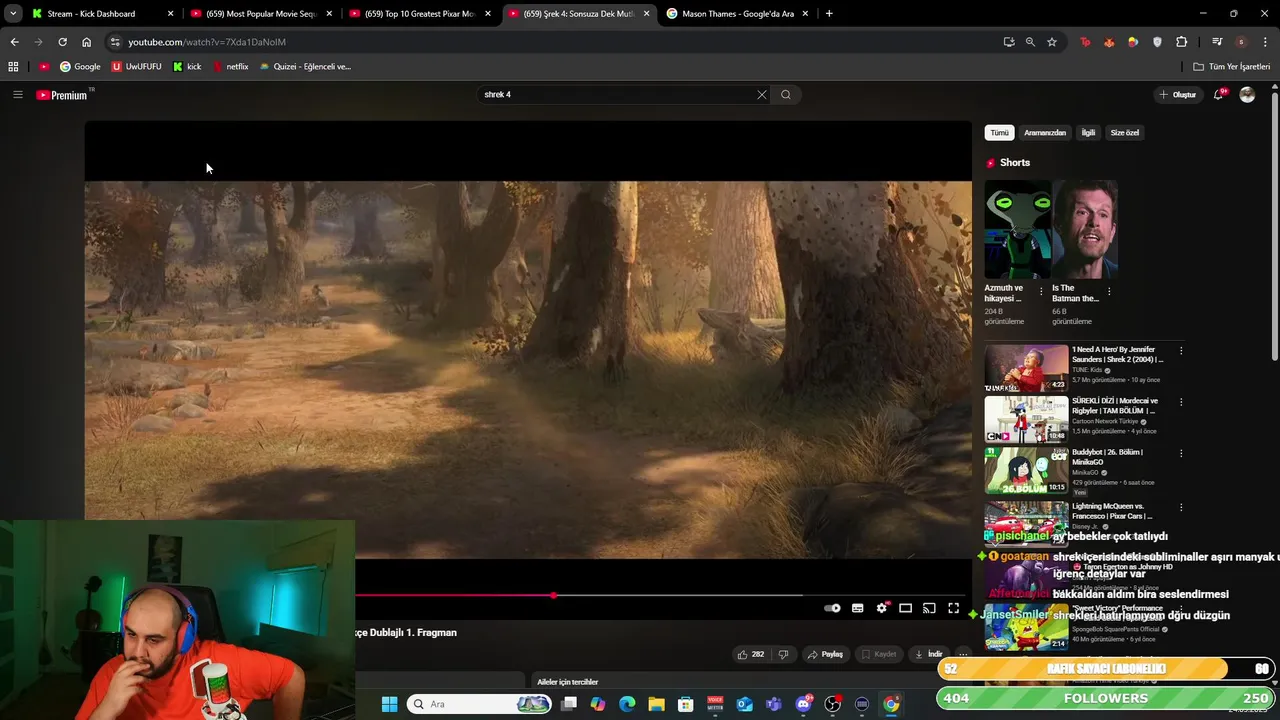Viewport: 1280px width, 720px height.
Task: Cast the video to a device
Action: point(929,608)
